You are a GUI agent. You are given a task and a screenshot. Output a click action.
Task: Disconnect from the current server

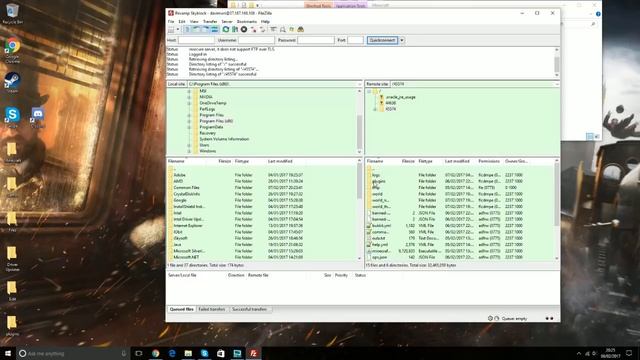click(x=253, y=29)
